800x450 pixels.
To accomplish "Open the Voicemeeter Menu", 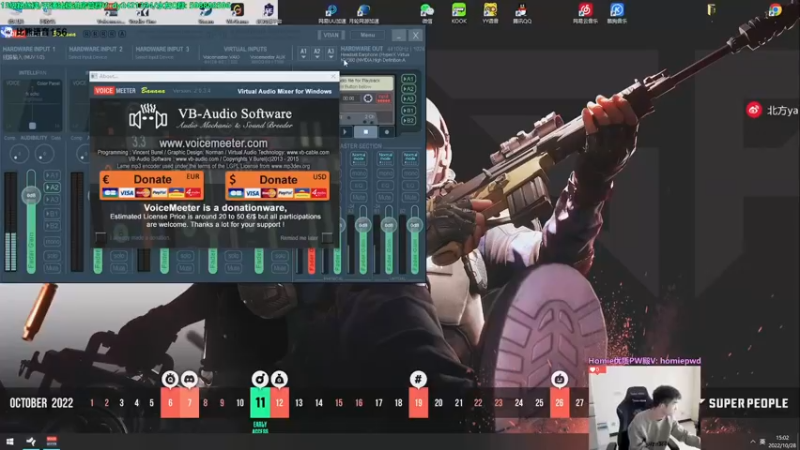I will (x=367, y=35).
